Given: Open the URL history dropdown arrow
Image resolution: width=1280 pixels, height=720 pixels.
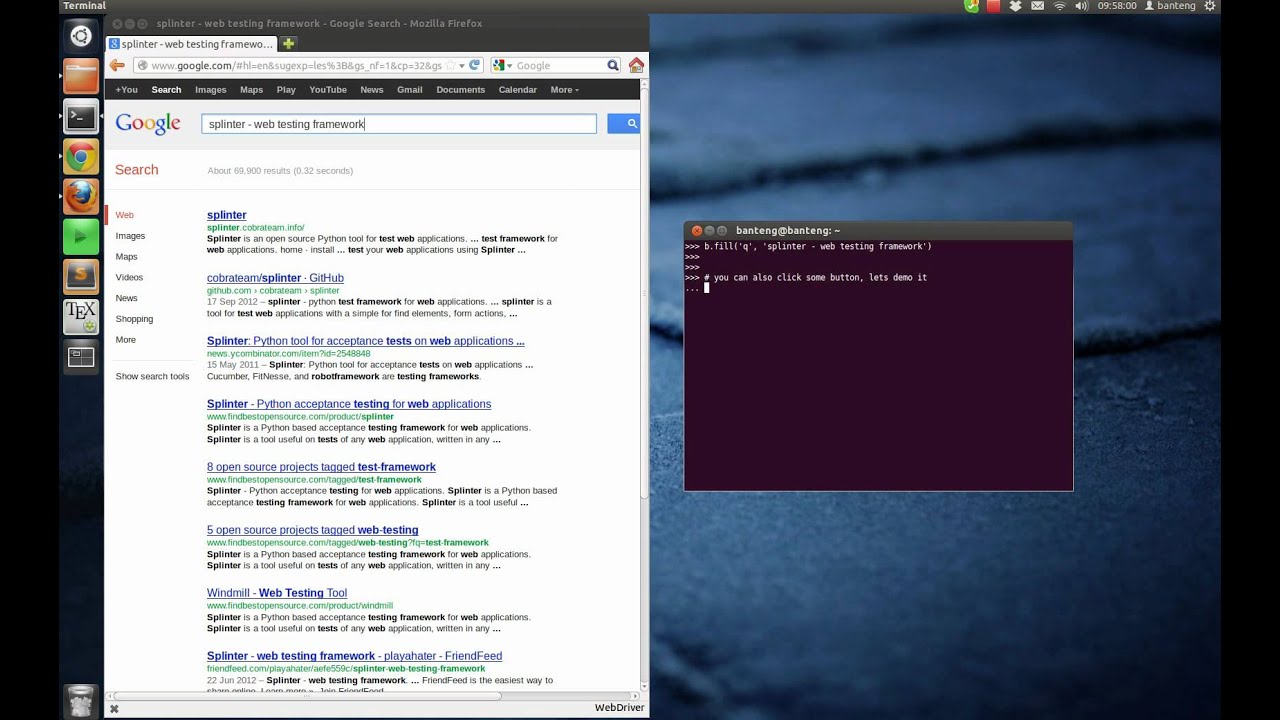Looking at the screenshot, I should tap(461, 65).
